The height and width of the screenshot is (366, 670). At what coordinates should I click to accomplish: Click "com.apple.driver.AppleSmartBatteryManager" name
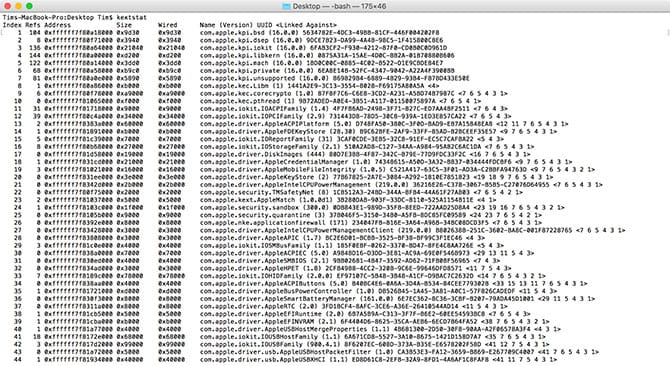tap(276, 299)
